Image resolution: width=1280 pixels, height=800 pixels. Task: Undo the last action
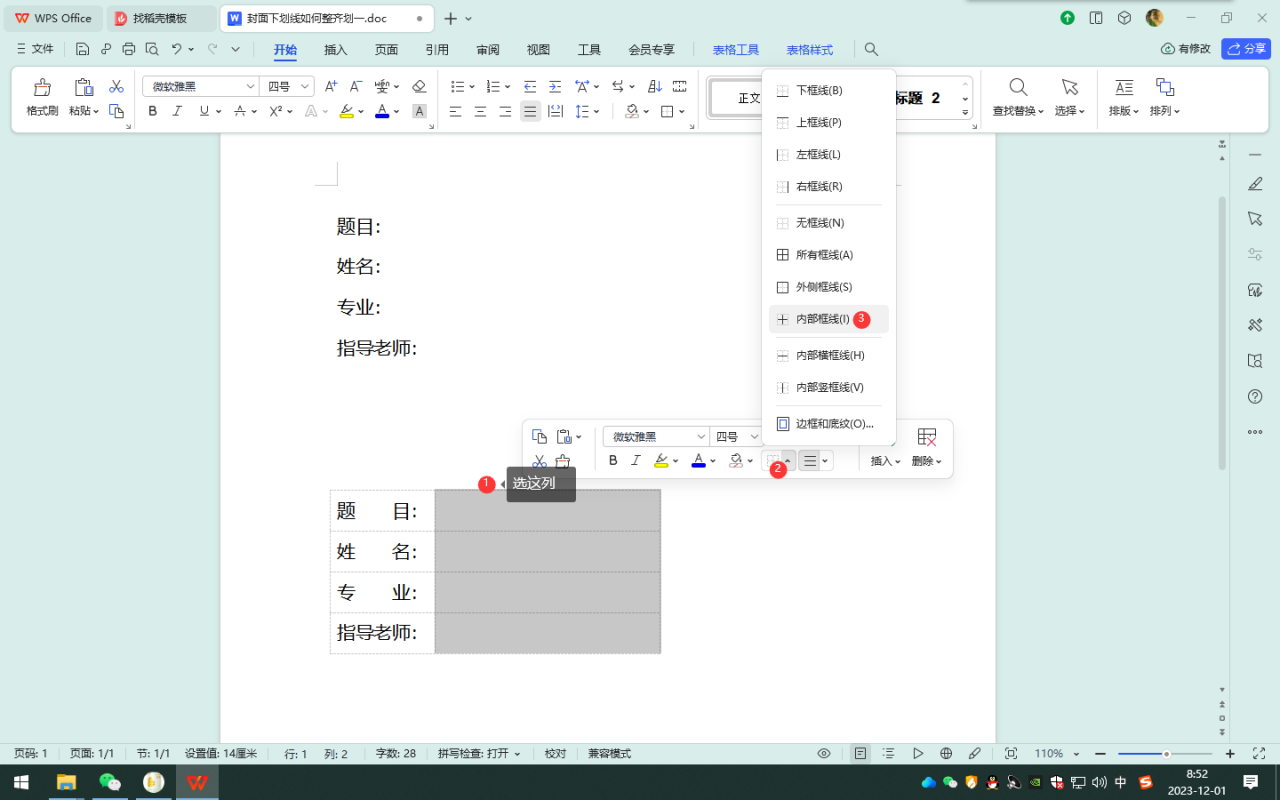click(176, 49)
